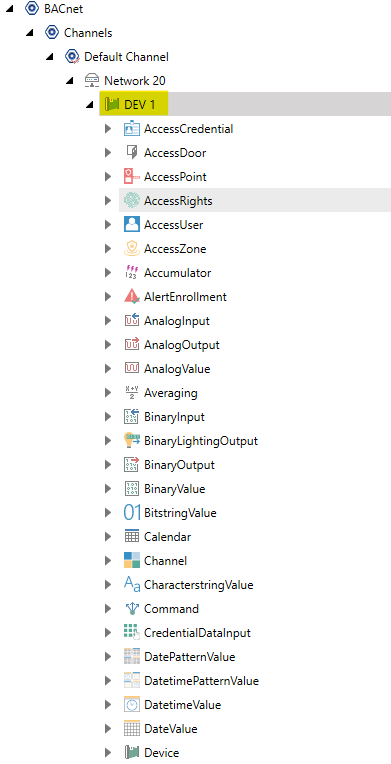Click the AlertEnrollment warning triangle icon
The width and height of the screenshot is (391, 764).
(132, 297)
